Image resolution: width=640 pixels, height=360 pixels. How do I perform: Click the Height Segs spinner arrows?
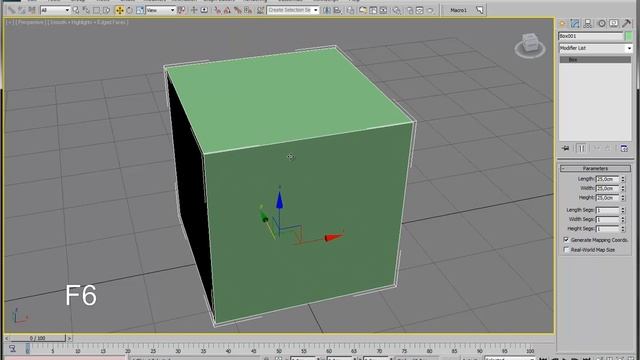coord(623,229)
